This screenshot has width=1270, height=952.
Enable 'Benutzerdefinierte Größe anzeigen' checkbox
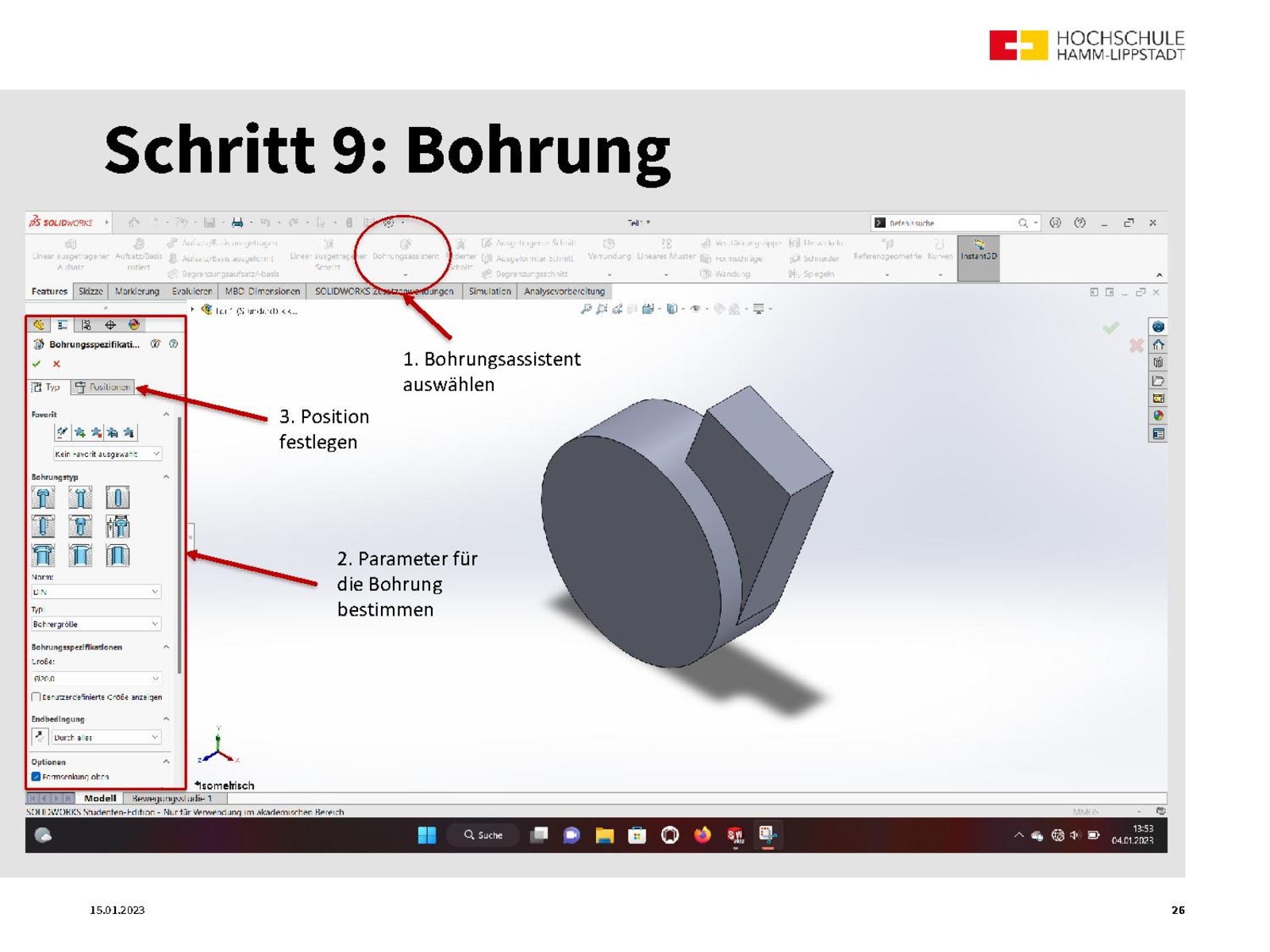(x=37, y=697)
